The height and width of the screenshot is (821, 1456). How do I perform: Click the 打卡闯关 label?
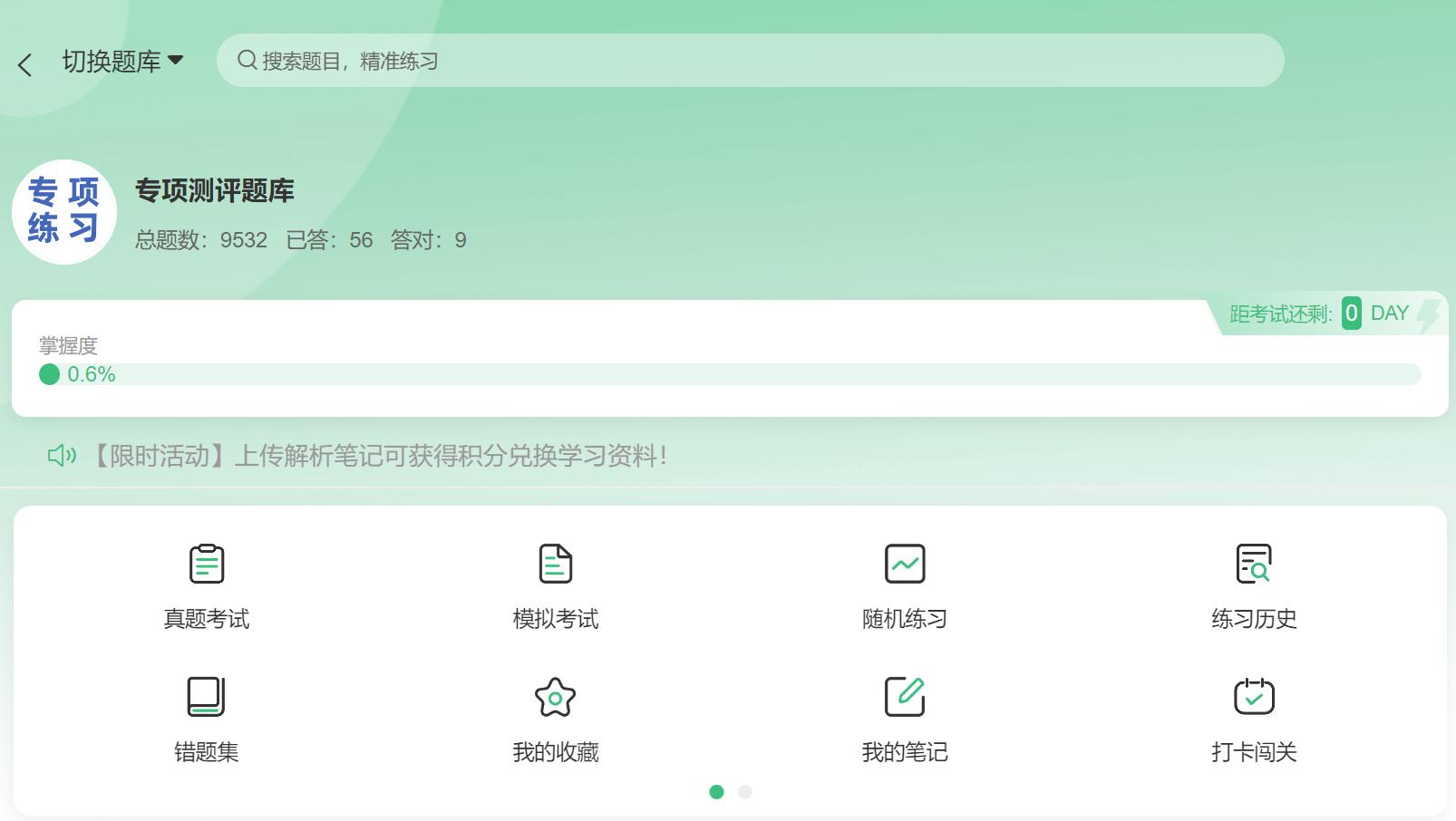point(1254,752)
